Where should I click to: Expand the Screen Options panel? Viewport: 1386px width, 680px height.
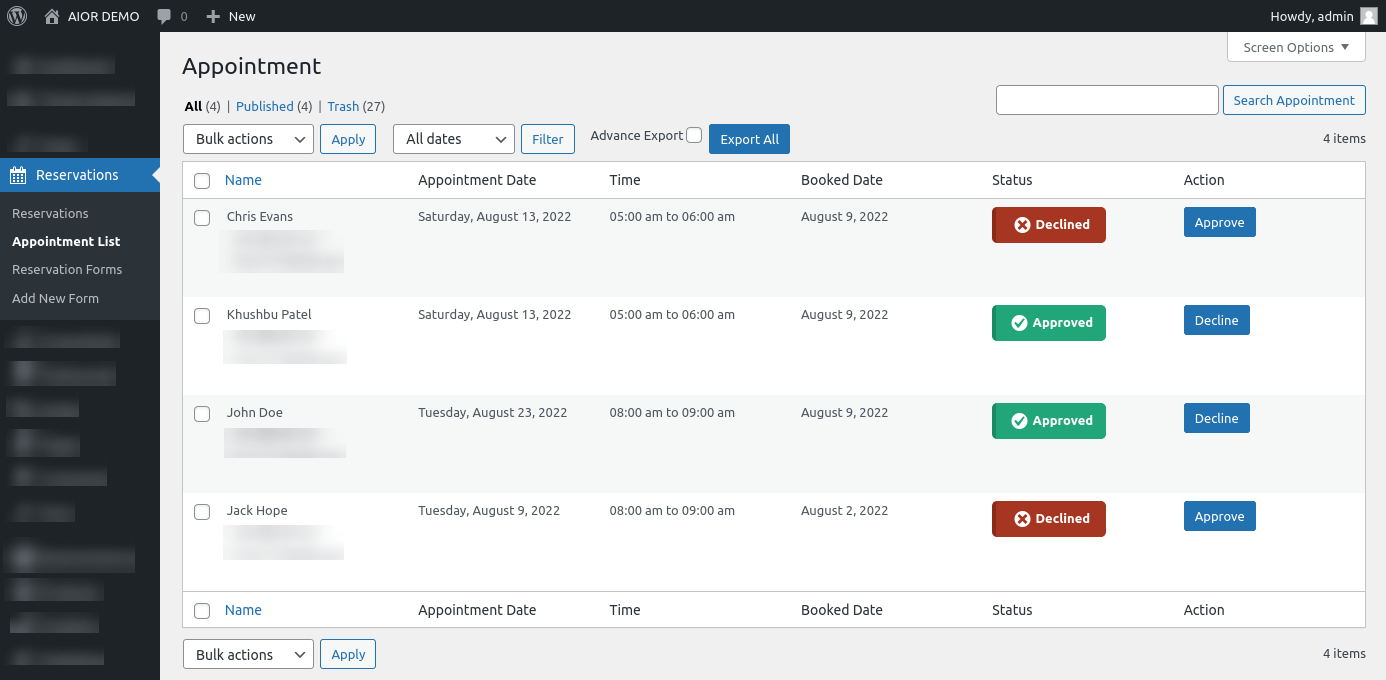1295,47
